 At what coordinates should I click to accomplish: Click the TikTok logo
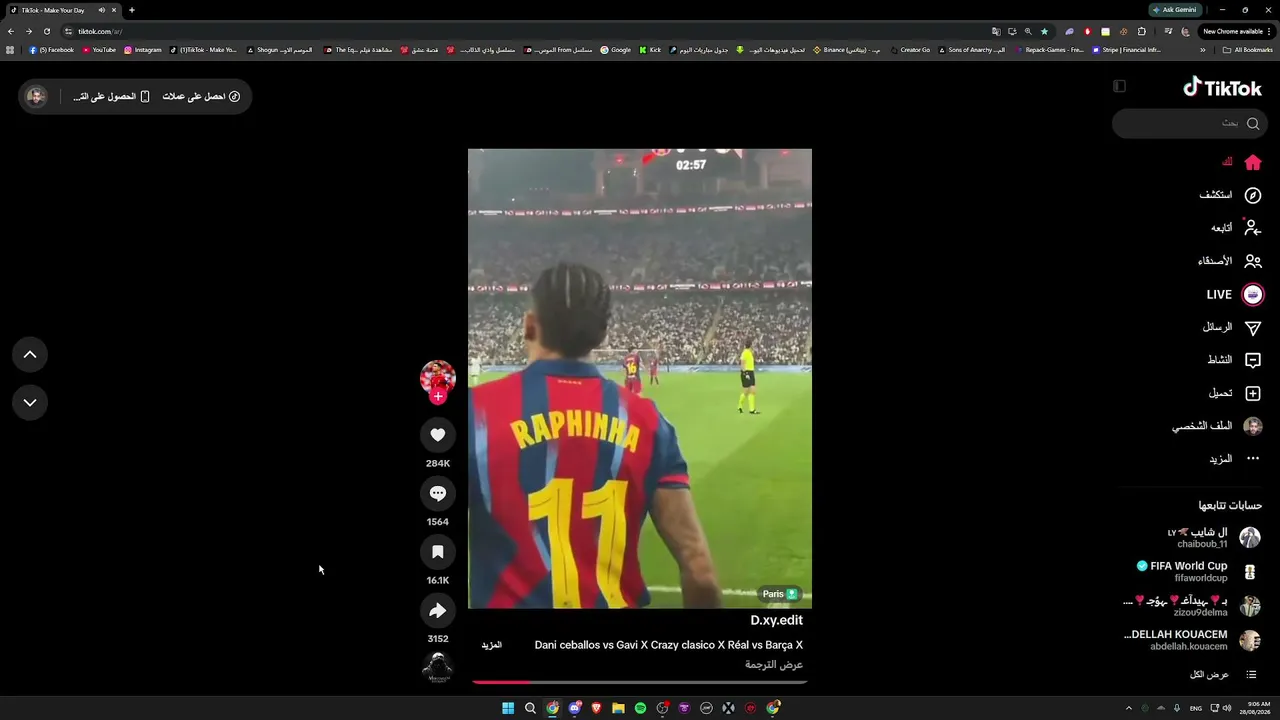tap(1222, 88)
